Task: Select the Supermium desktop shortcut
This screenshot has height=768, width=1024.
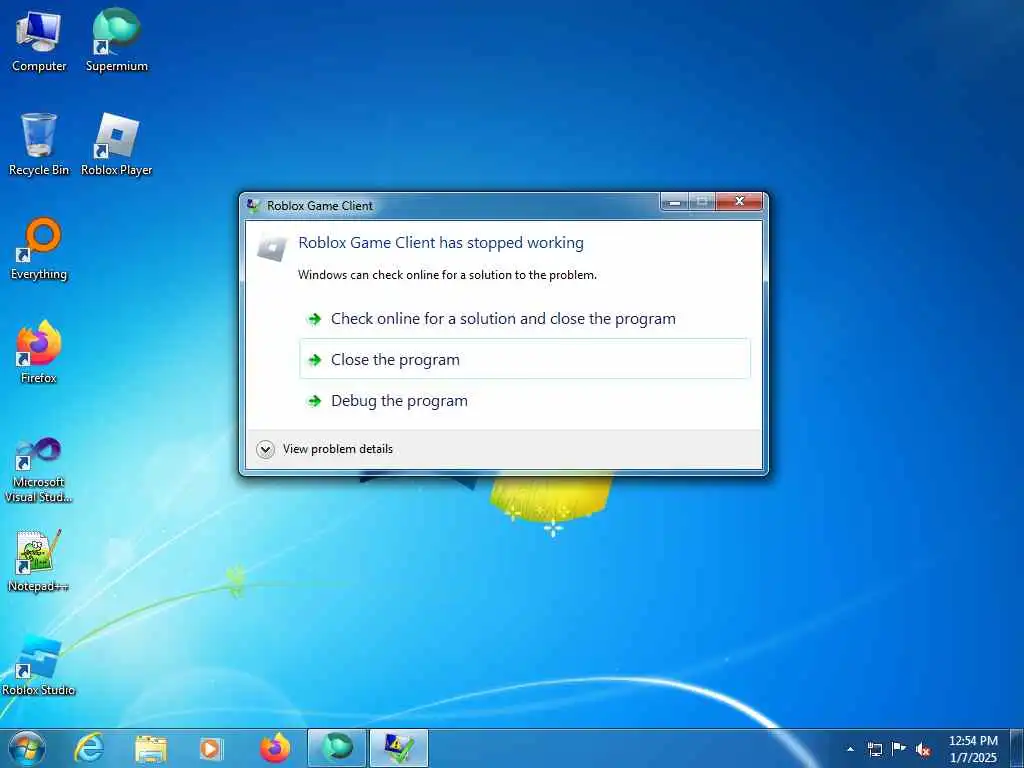Action: pyautogui.click(x=116, y=40)
